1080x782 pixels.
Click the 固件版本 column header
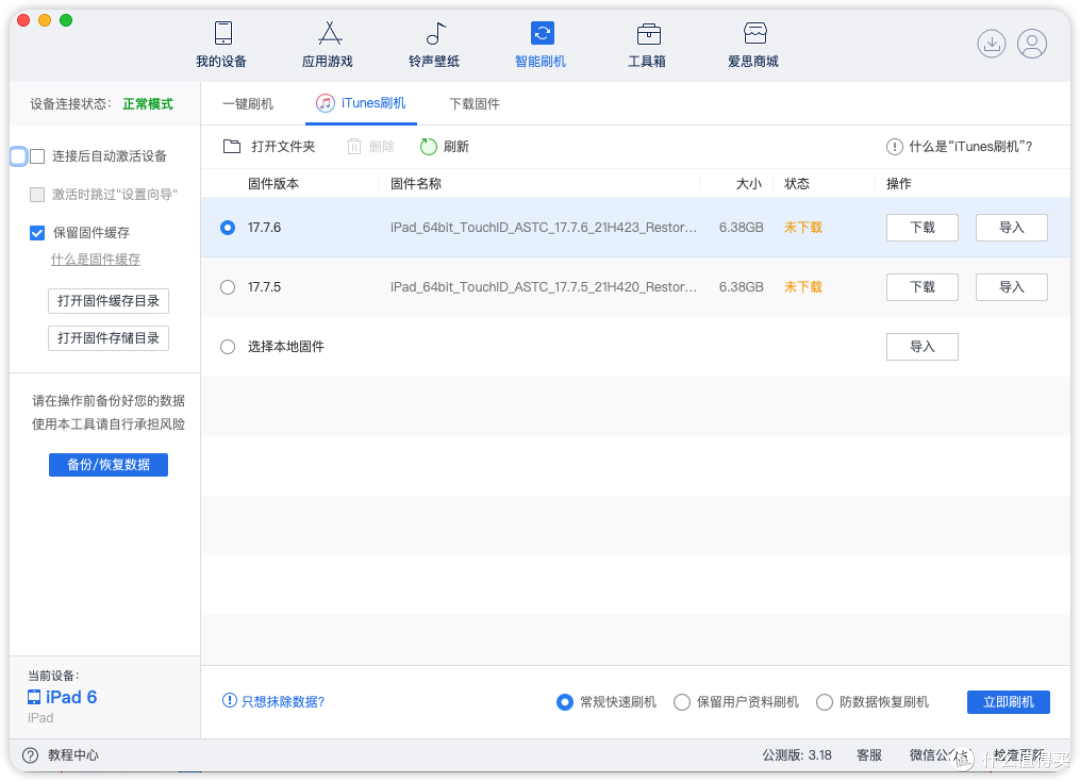click(x=273, y=184)
